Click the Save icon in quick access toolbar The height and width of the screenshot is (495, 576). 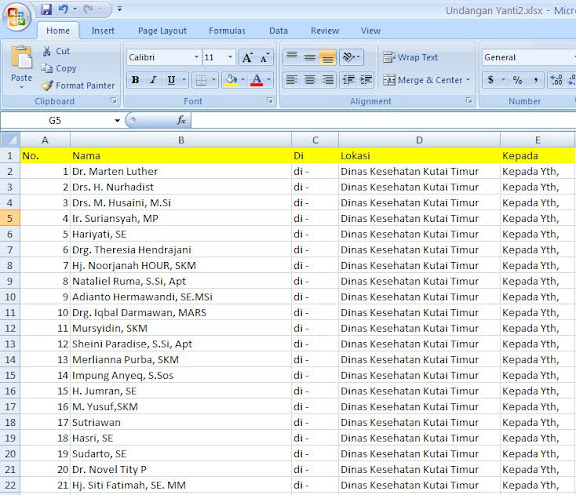[46, 9]
